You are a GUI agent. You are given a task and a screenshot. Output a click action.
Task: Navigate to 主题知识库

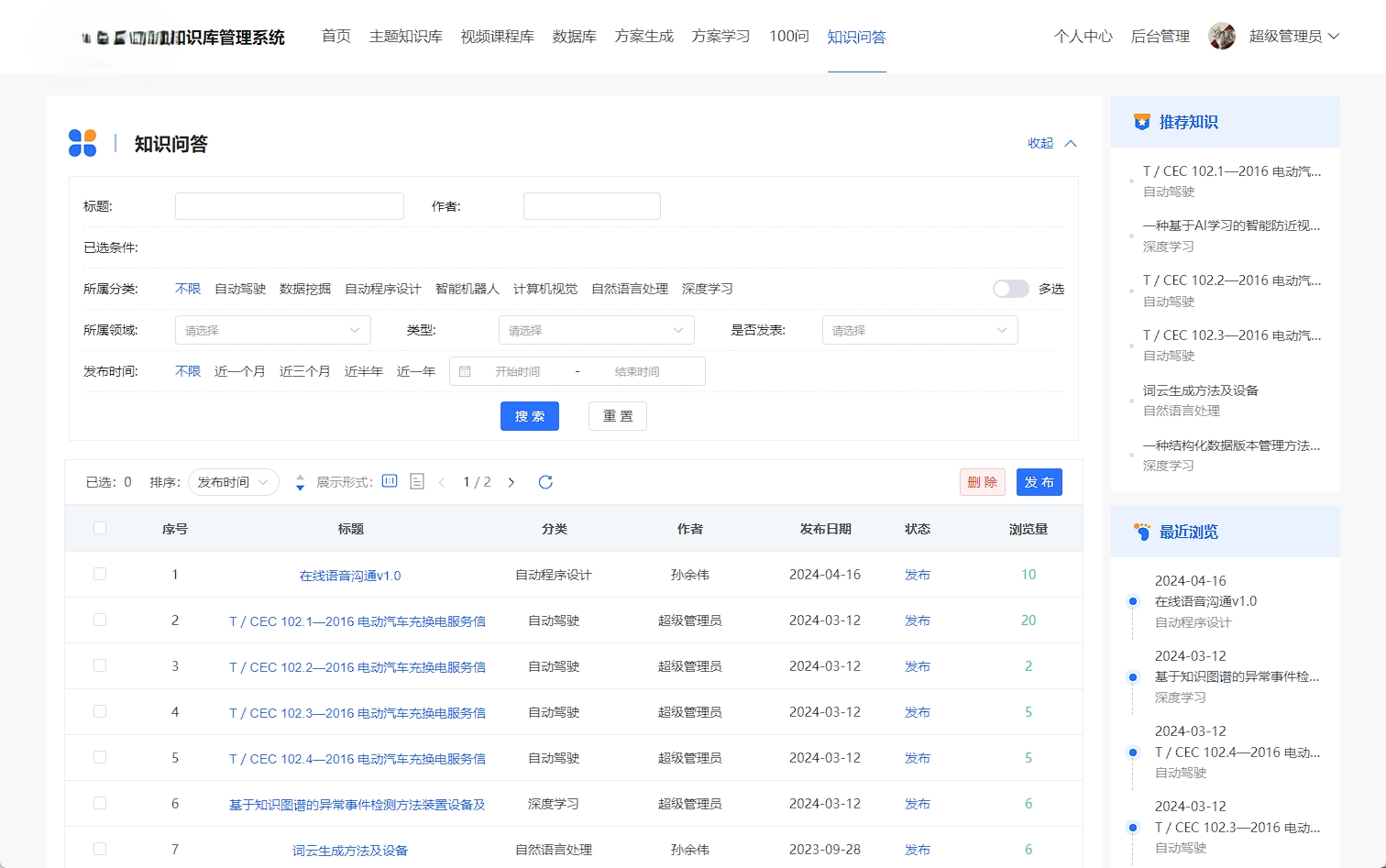click(x=405, y=37)
